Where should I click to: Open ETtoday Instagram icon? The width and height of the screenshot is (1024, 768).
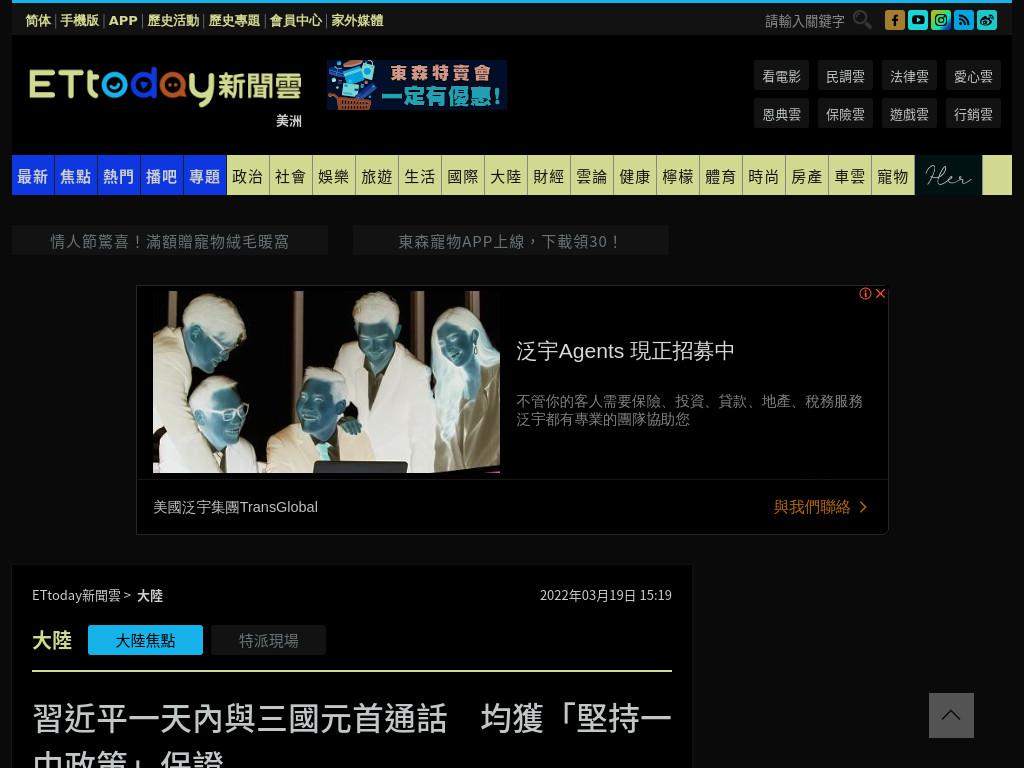click(940, 20)
